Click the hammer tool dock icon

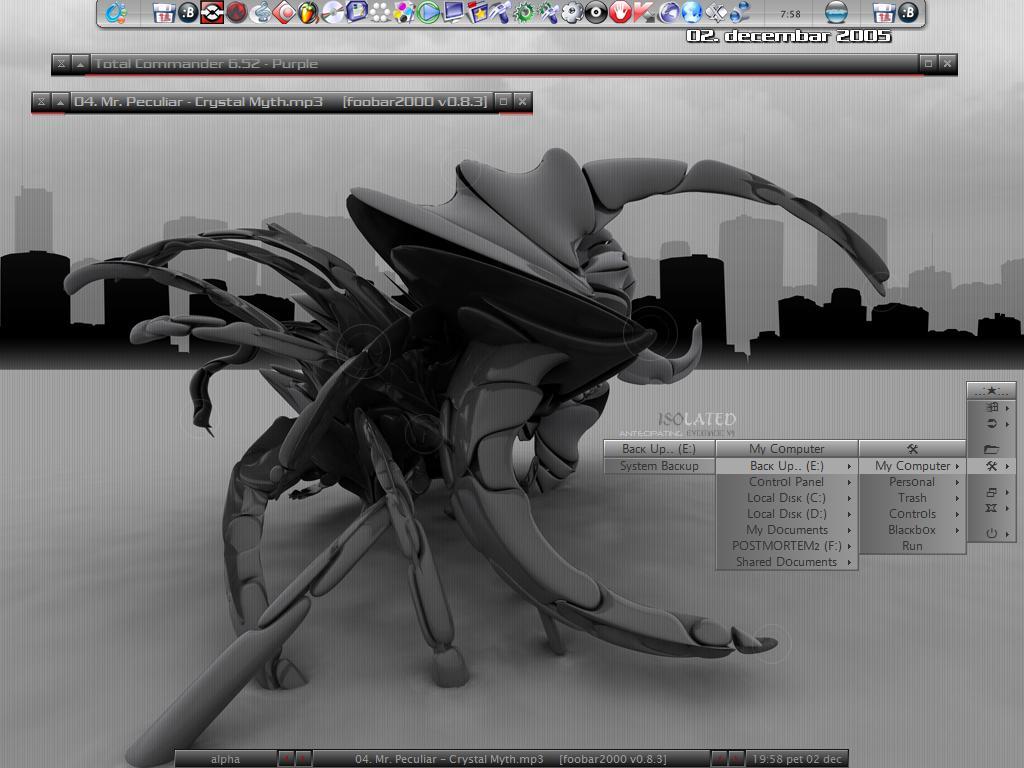(x=500, y=12)
